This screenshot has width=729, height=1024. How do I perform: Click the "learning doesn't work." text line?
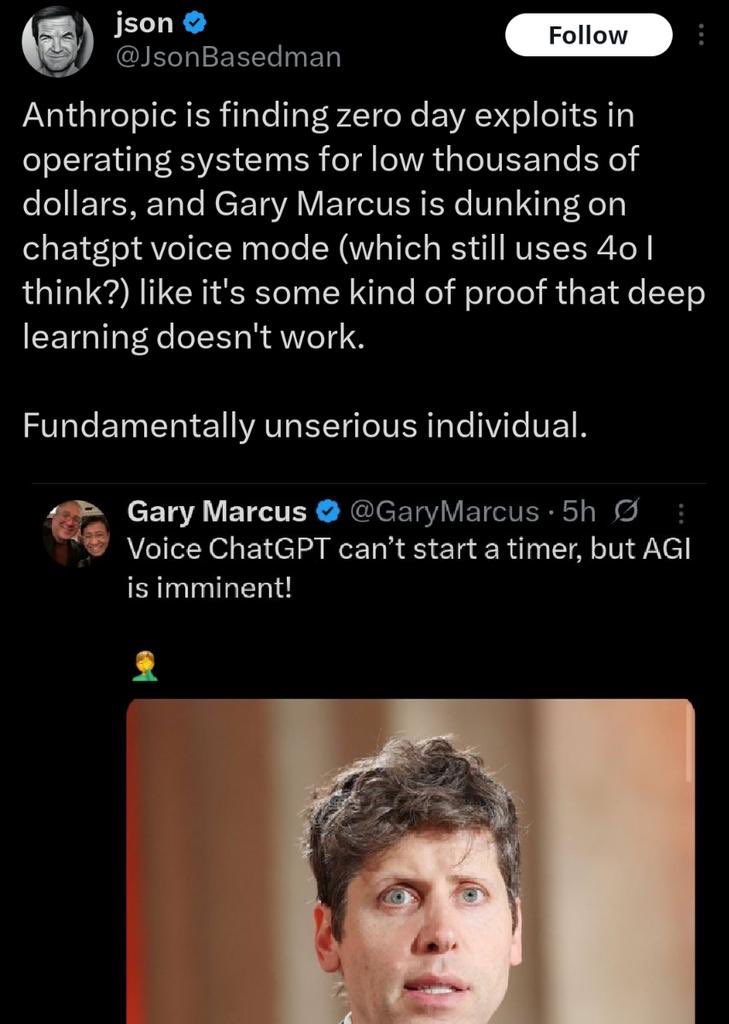[x=187, y=339]
